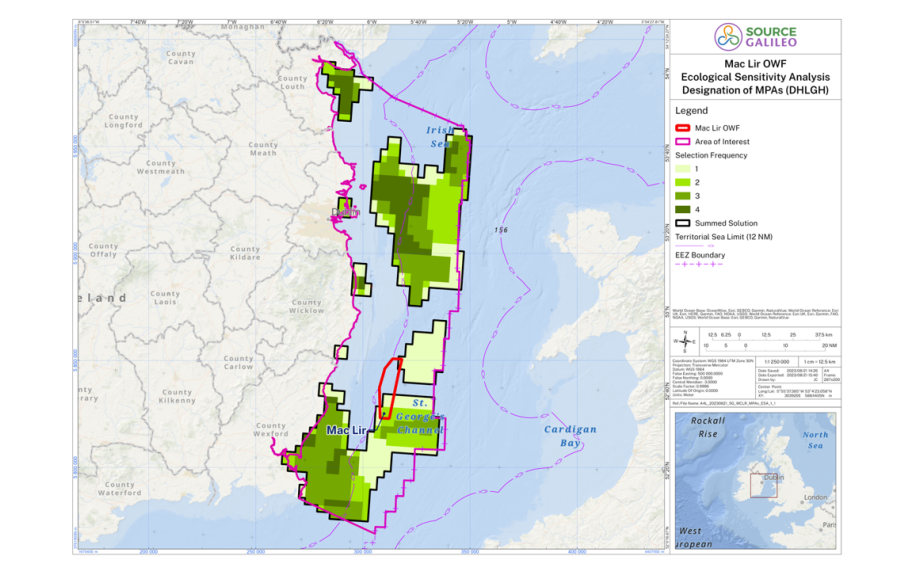
Task: Click the "County Longford" map label
Action: coord(123,121)
